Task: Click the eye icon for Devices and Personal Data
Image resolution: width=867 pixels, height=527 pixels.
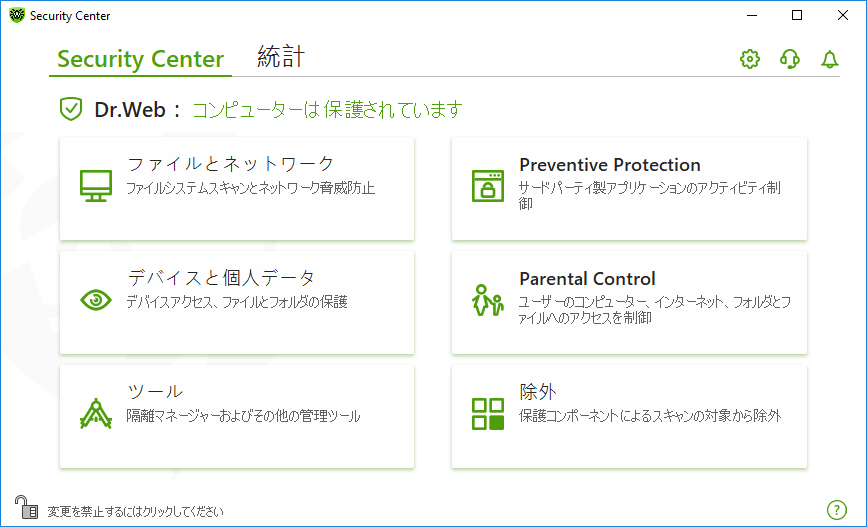Action: point(96,300)
